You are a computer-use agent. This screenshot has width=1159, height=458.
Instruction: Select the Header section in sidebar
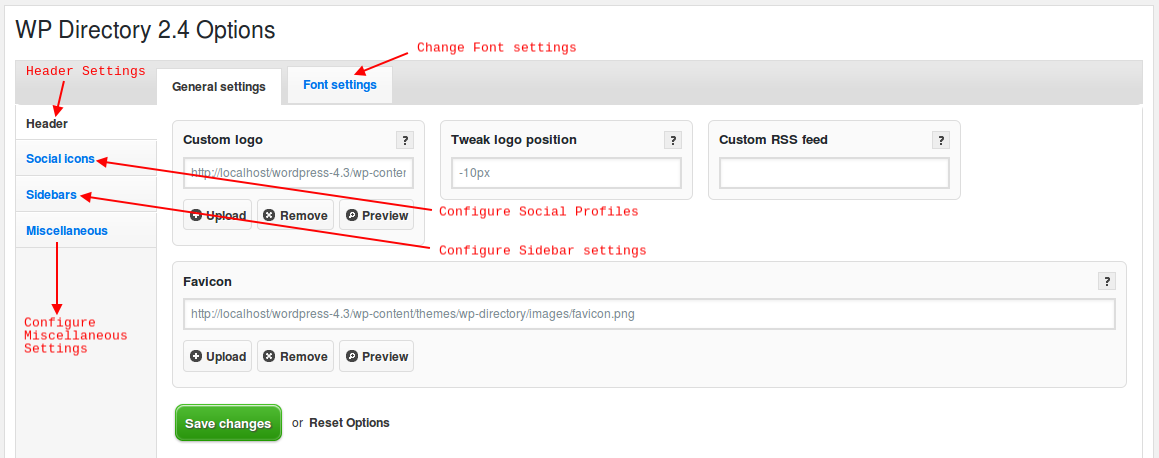(x=47, y=124)
